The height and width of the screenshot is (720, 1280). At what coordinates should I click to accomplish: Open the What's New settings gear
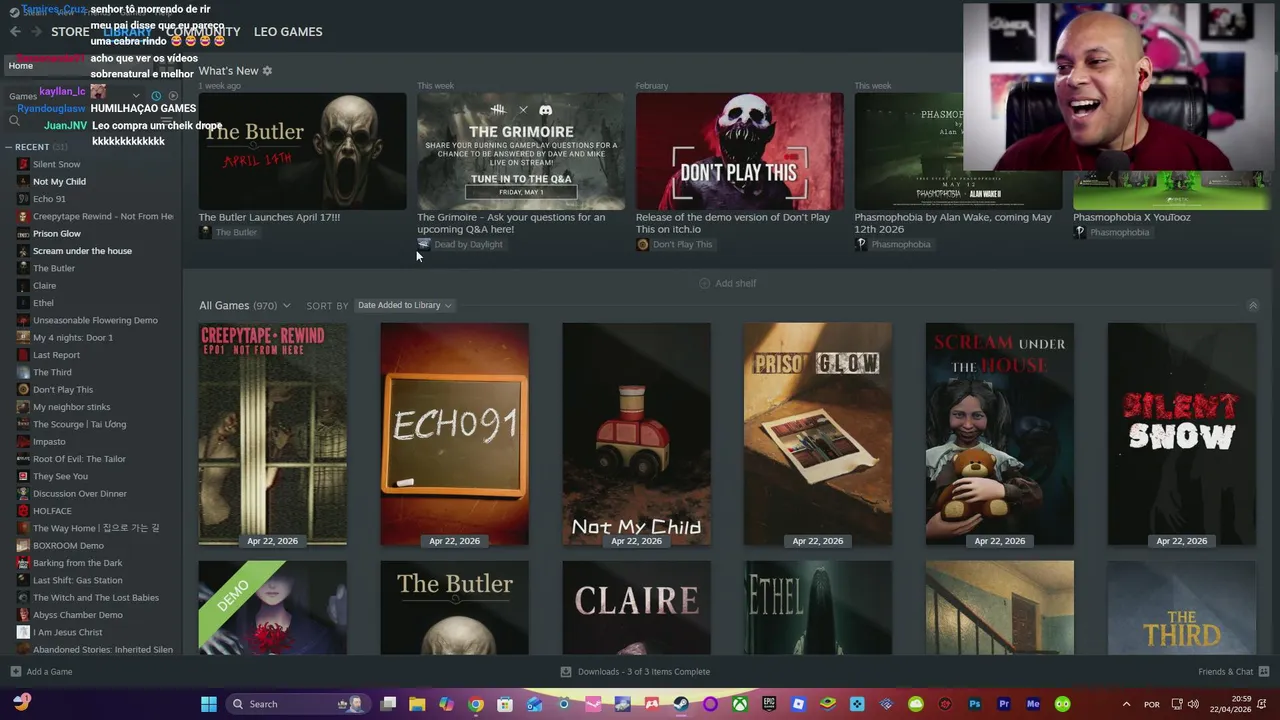tap(267, 71)
